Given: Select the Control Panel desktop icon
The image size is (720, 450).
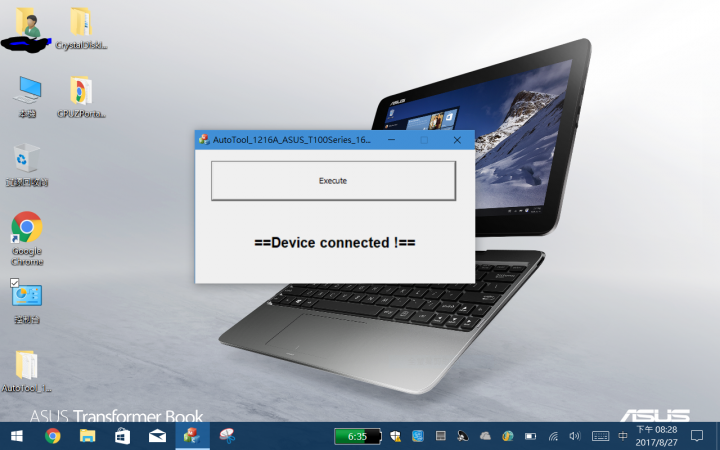Looking at the screenshot, I should [x=27, y=303].
